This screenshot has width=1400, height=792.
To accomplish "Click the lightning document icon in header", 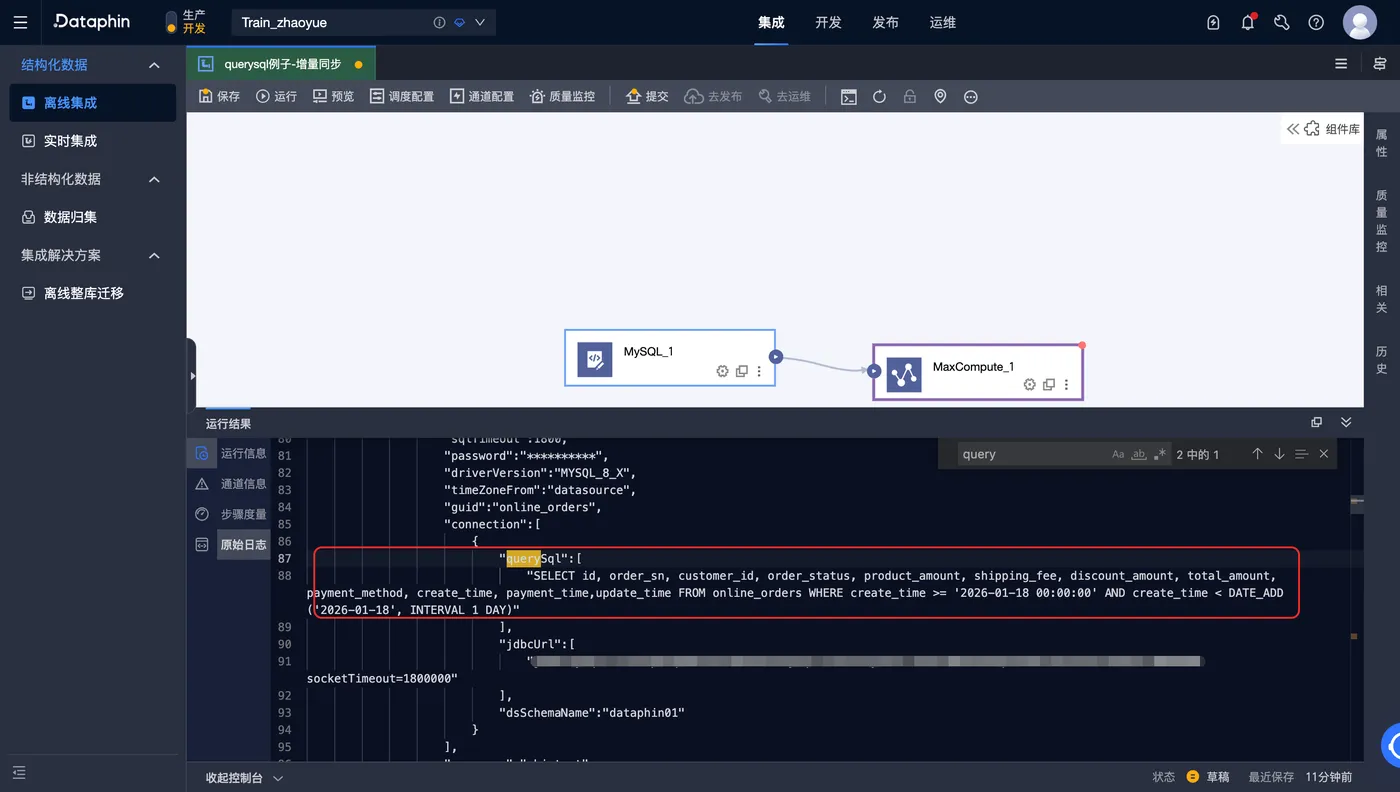I will pyautogui.click(x=1214, y=22).
